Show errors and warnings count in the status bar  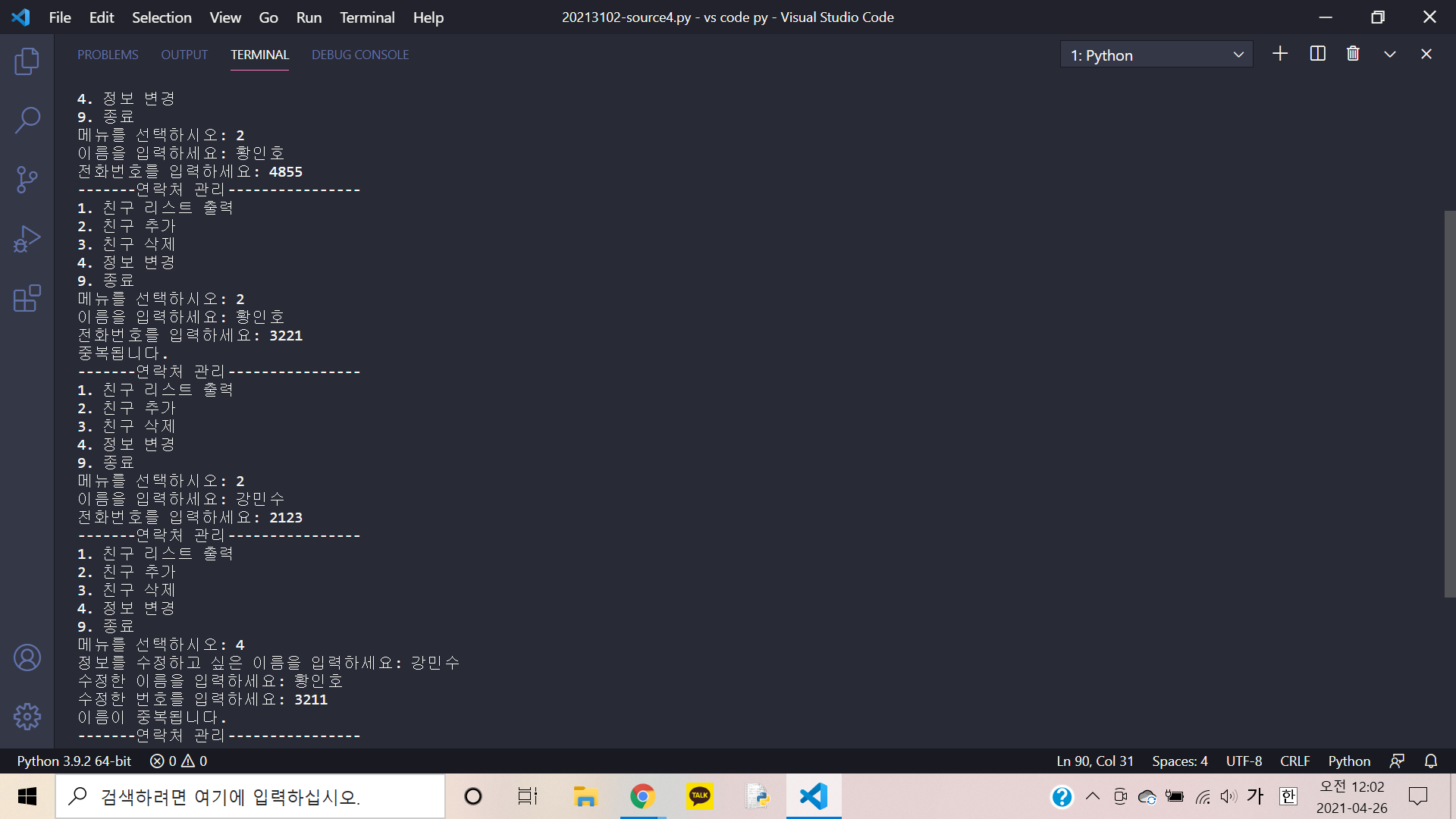[178, 761]
